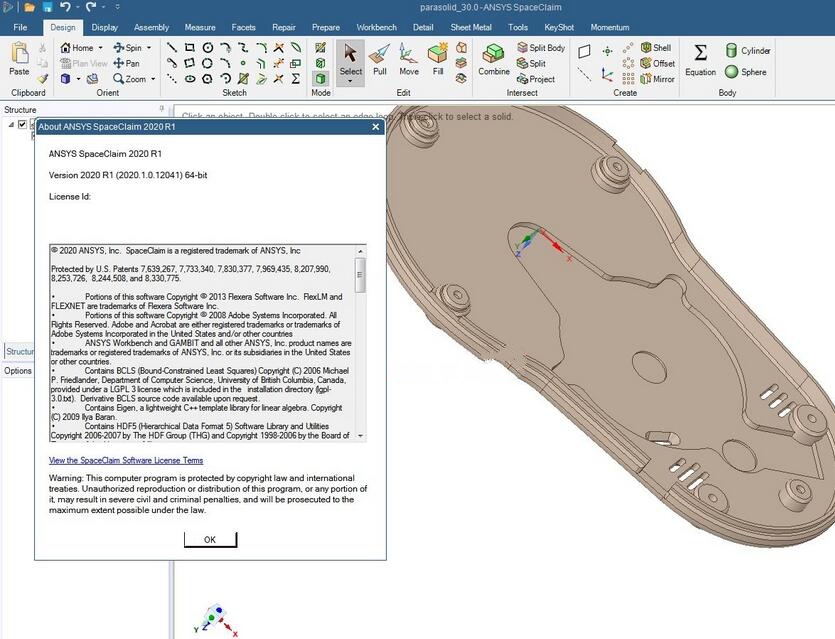This screenshot has width=835, height=639.
Task: Choose the Fill tool
Action: coord(438,59)
